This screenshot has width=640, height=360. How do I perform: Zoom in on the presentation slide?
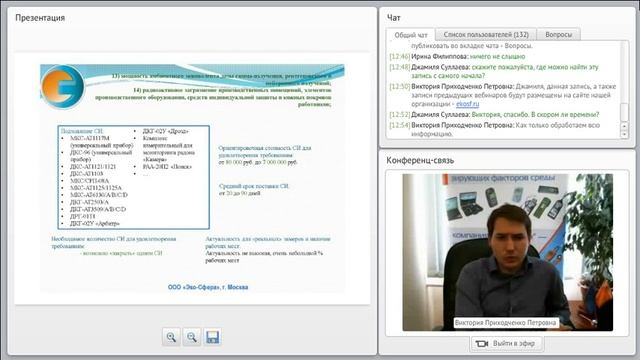point(171,337)
